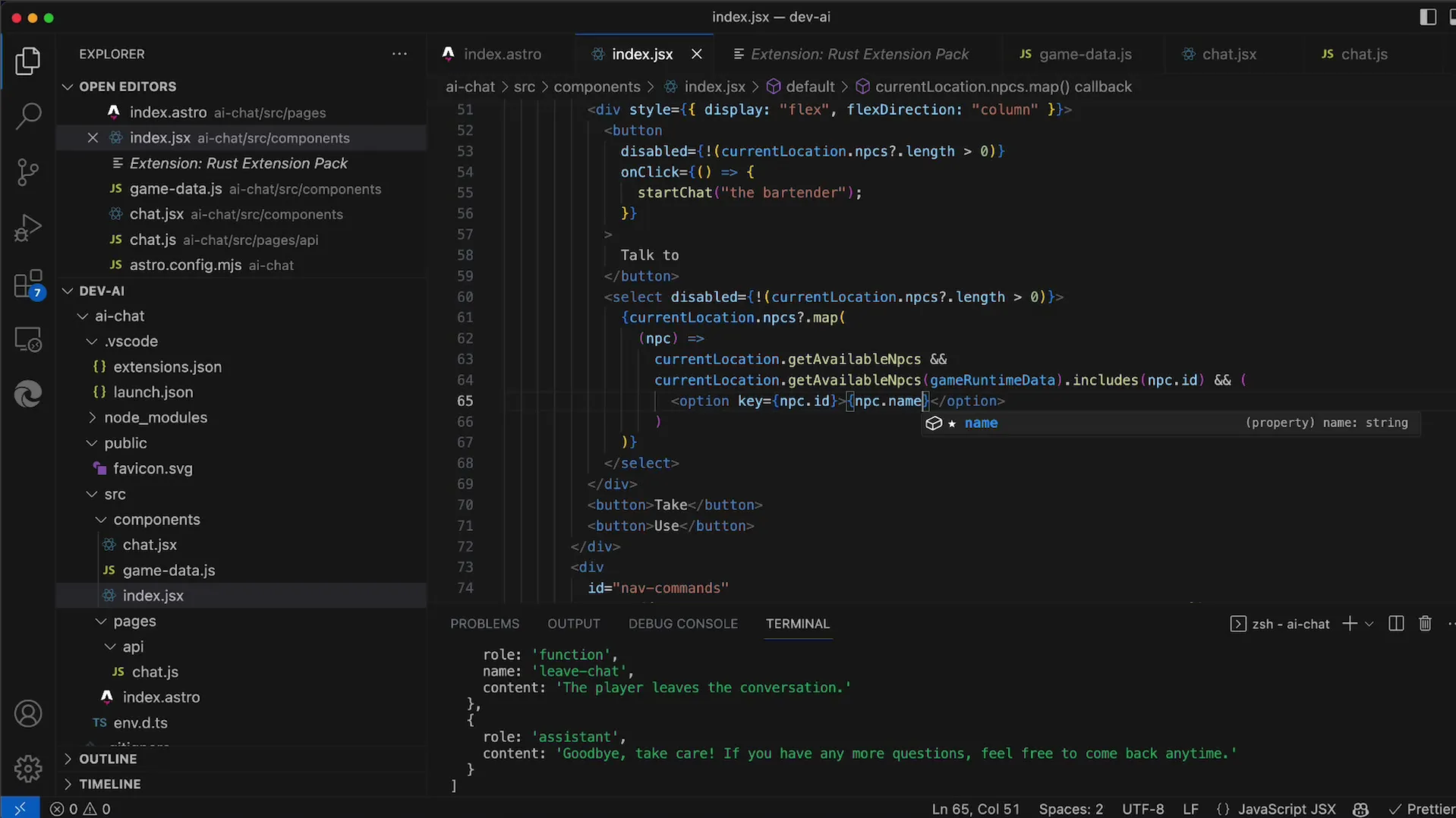Viewport: 1456px width, 818px height.
Task: Open the Explorer view in activity bar
Action: (x=28, y=61)
